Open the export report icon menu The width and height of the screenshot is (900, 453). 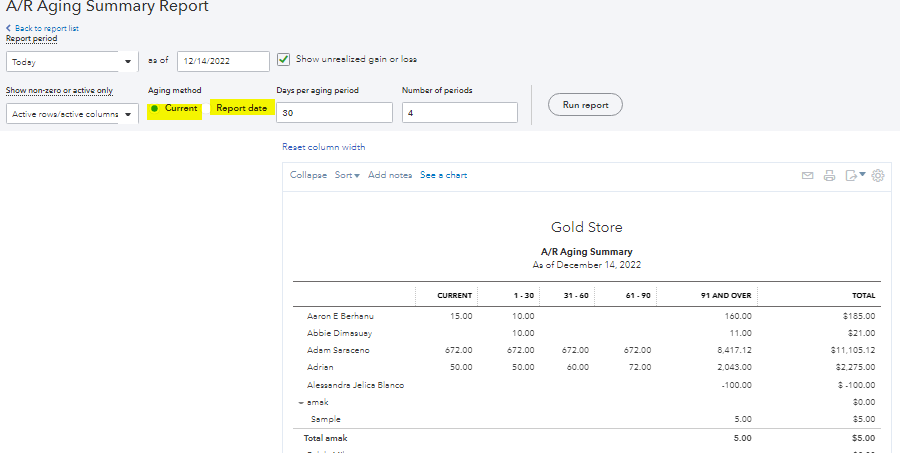(854, 176)
